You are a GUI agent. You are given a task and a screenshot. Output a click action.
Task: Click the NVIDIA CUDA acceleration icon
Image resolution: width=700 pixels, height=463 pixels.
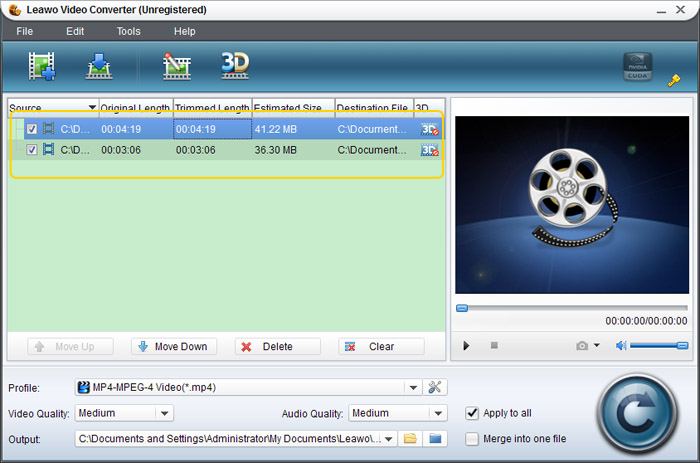point(638,67)
